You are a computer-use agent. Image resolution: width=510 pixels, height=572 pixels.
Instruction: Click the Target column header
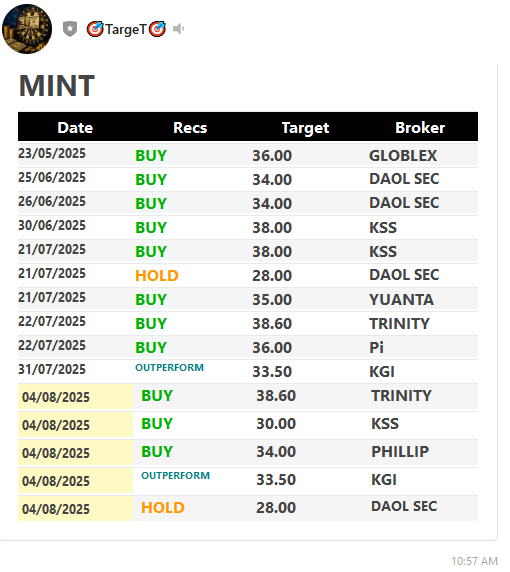click(305, 128)
